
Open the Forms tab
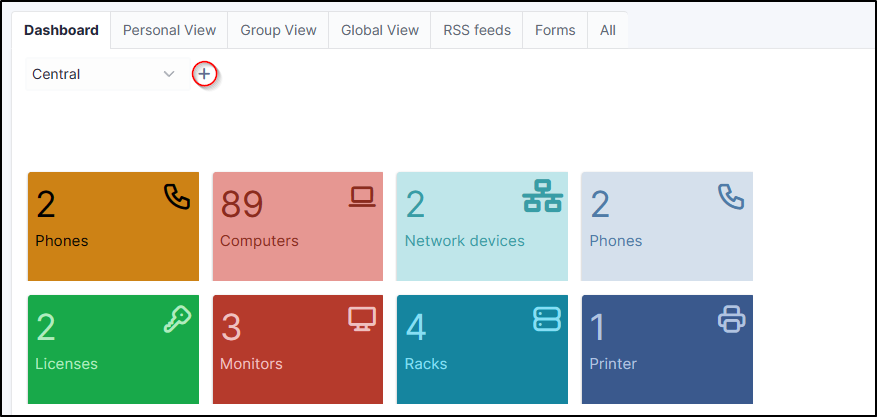555,30
